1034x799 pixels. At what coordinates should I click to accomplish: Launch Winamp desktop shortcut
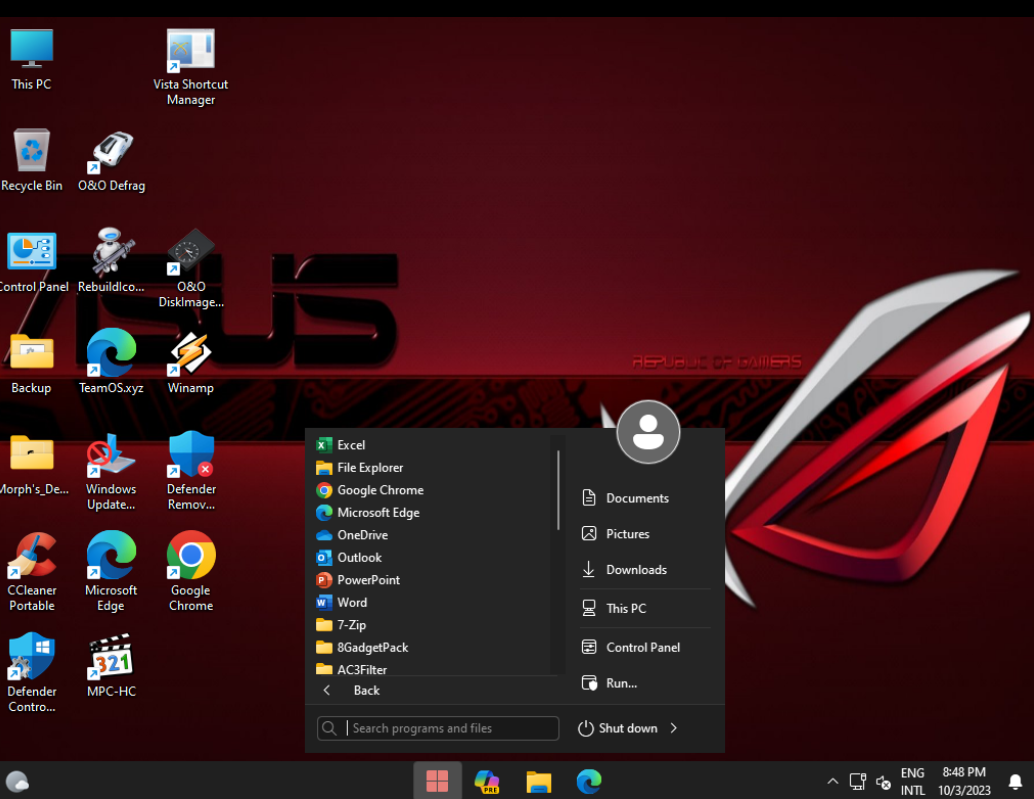click(x=191, y=363)
